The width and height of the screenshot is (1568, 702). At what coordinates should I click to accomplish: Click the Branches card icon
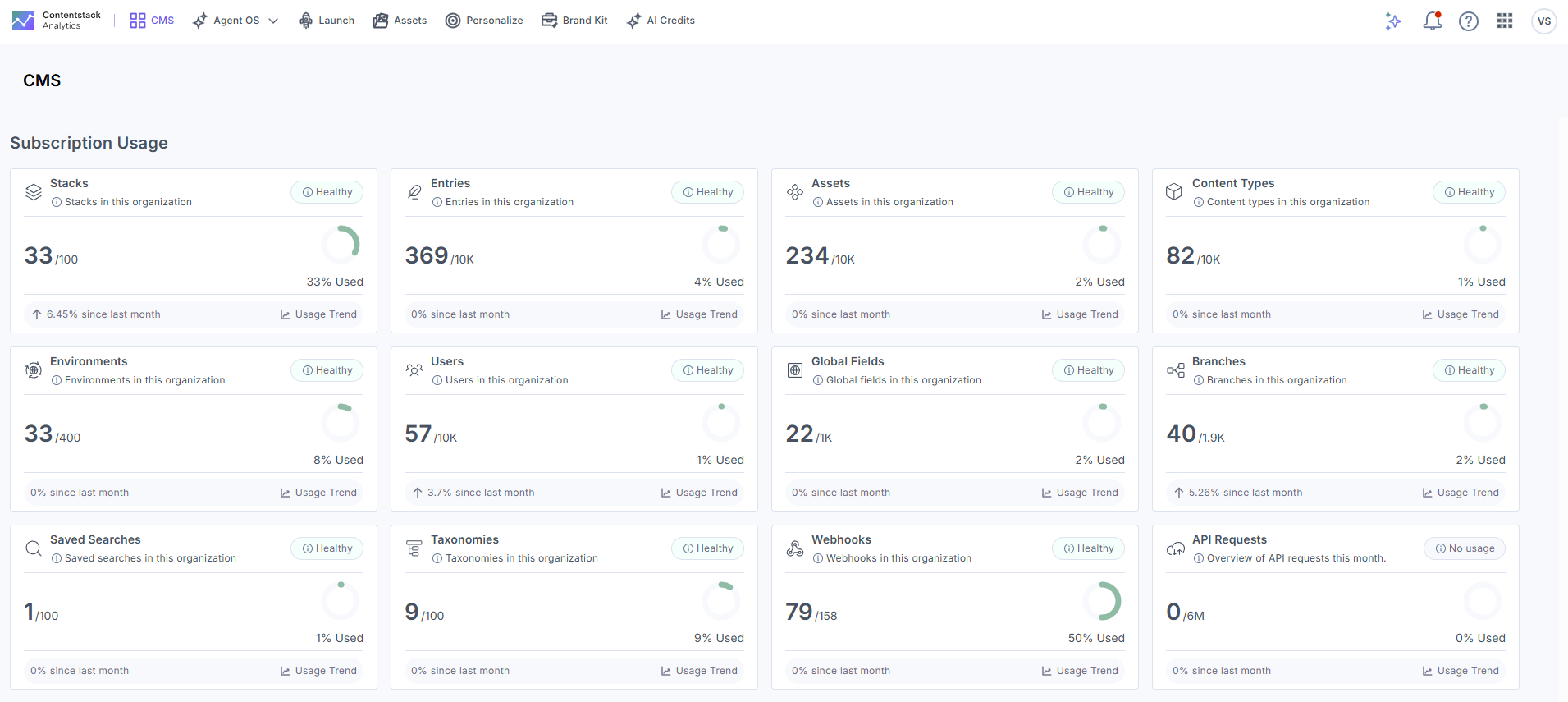pos(1176,370)
